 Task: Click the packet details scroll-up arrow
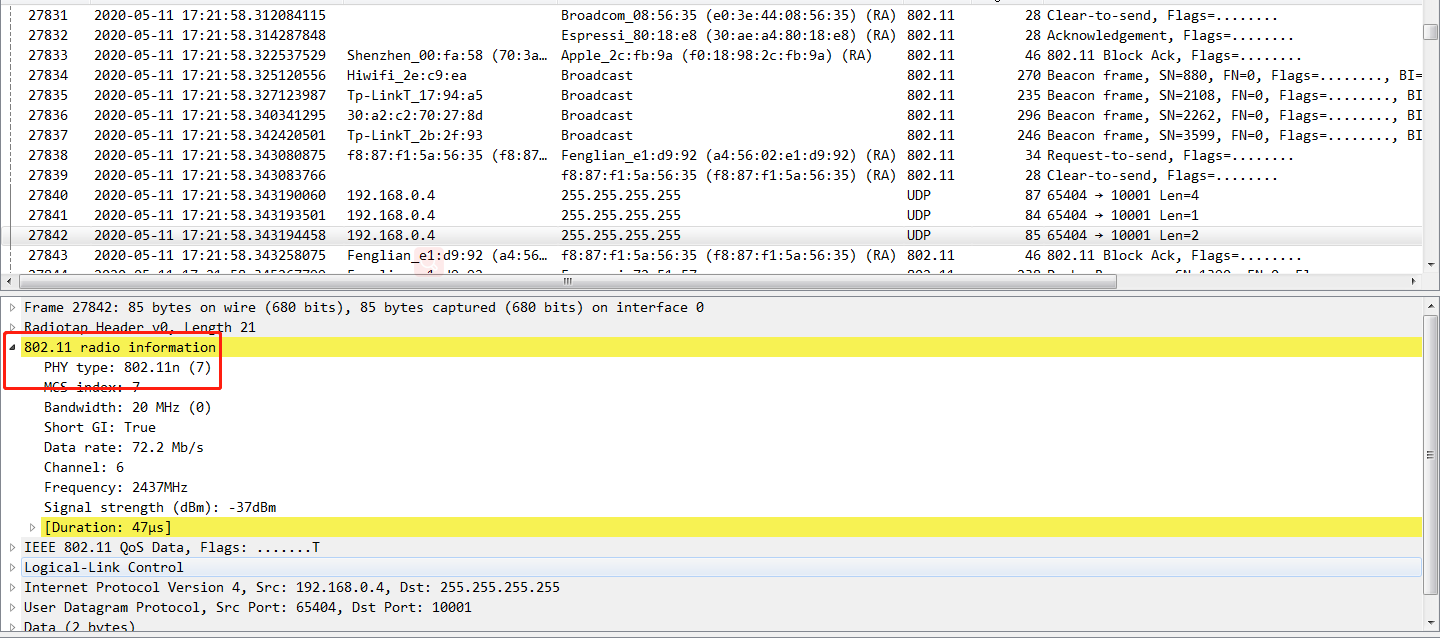[1431, 306]
